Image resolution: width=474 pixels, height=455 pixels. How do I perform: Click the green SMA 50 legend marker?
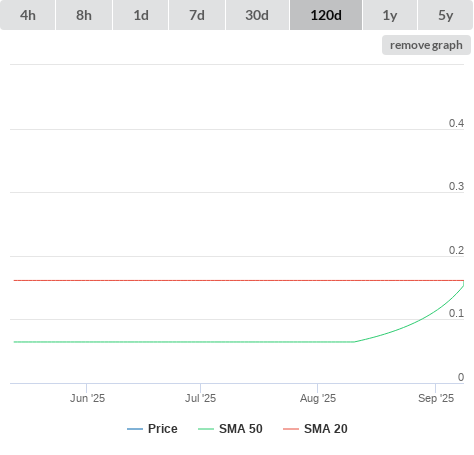pyautogui.click(x=206, y=429)
